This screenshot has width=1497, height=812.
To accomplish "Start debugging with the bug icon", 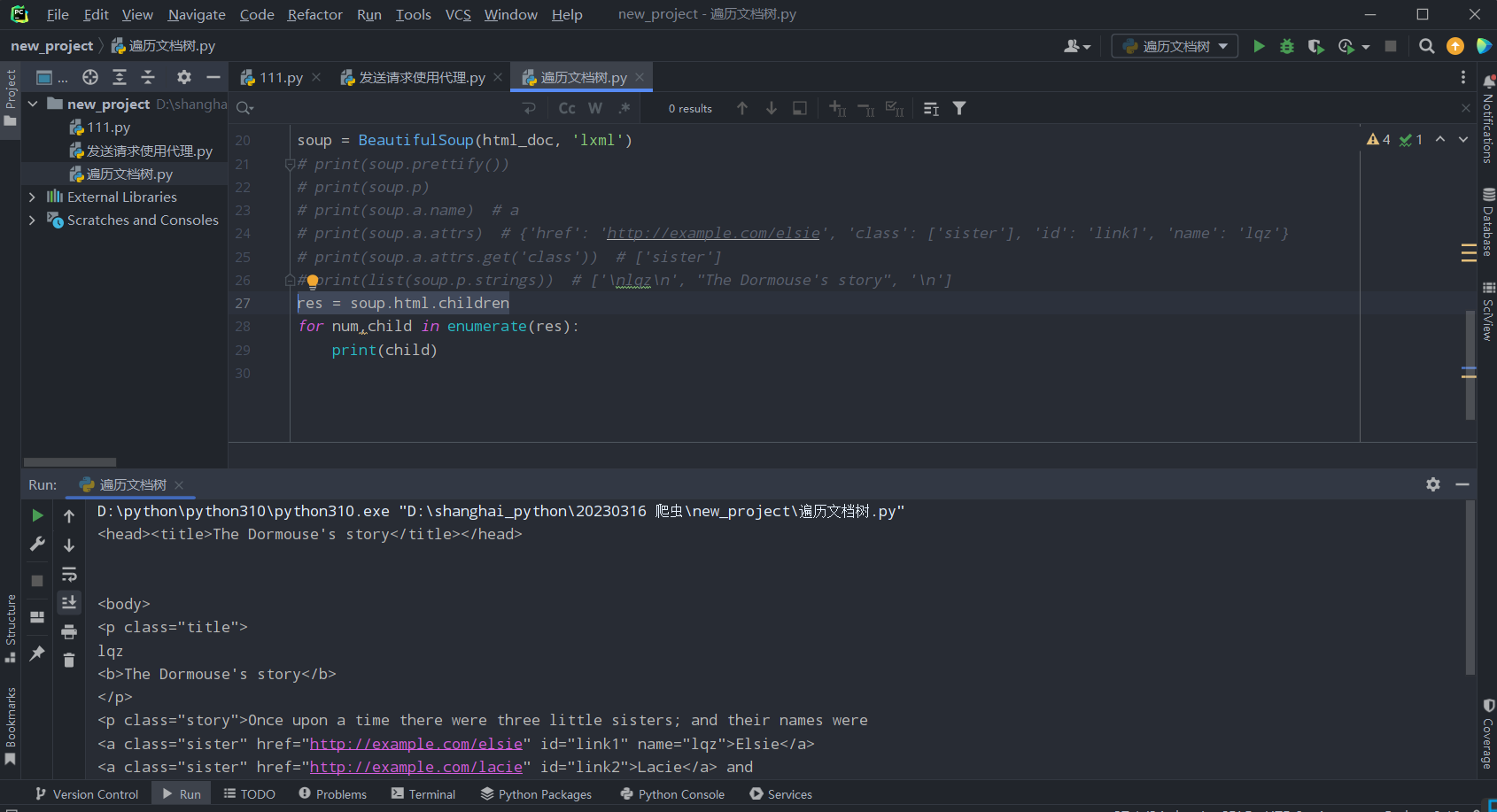I will click(1287, 46).
